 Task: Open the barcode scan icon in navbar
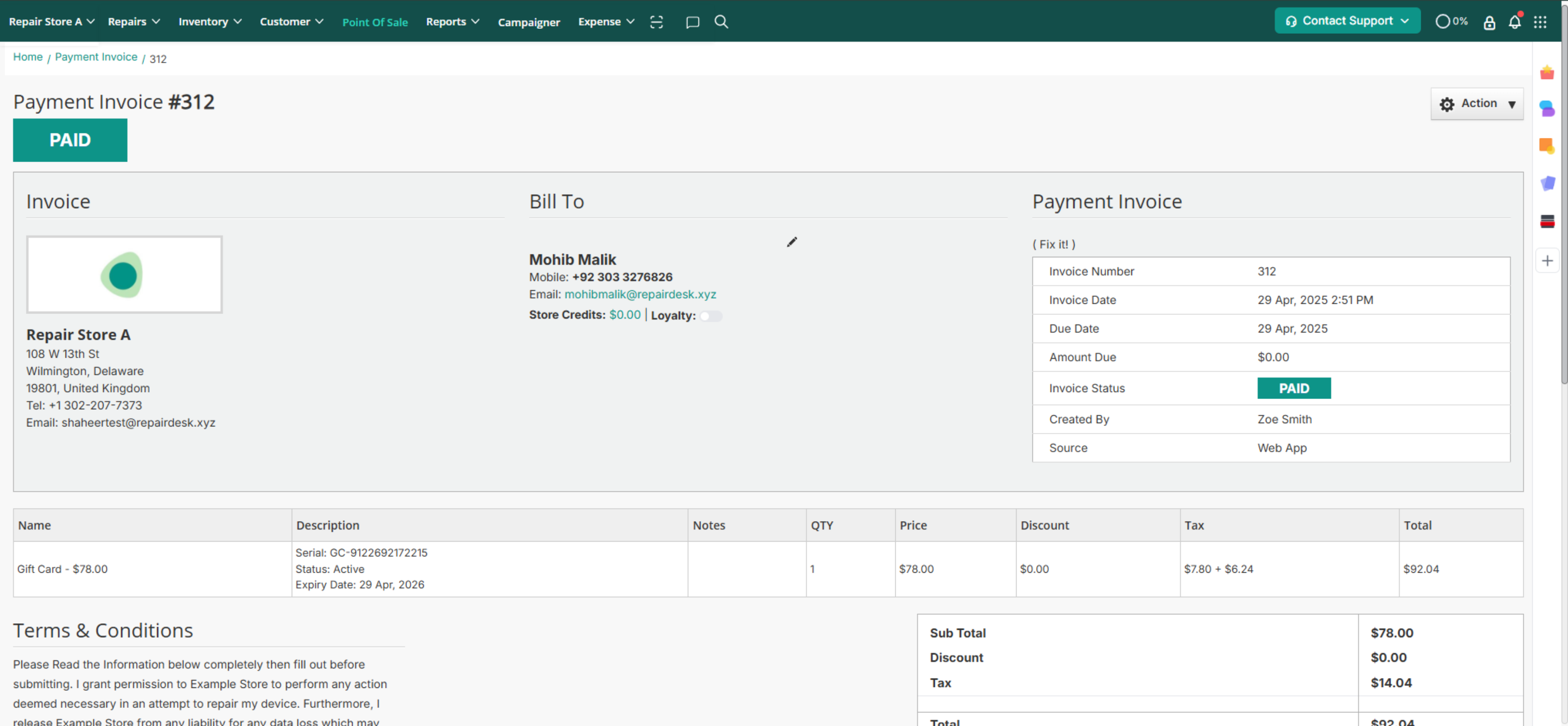[x=656, y=22]
